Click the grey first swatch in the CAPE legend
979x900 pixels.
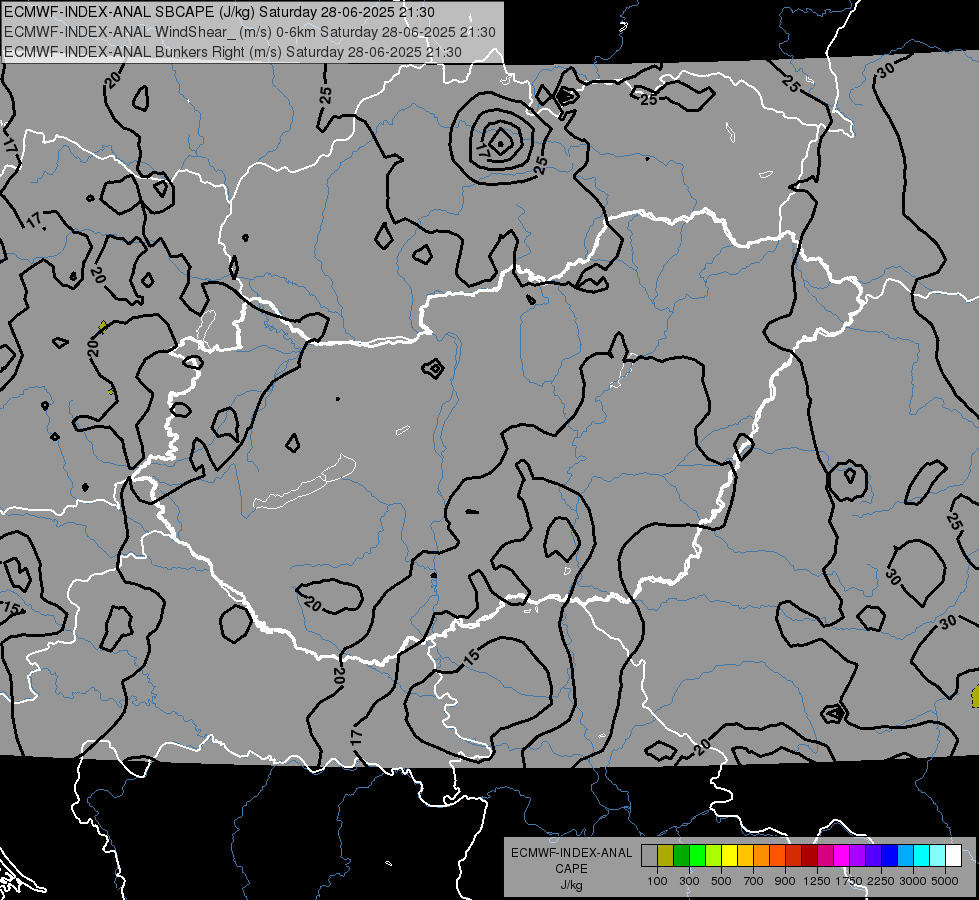649,855
